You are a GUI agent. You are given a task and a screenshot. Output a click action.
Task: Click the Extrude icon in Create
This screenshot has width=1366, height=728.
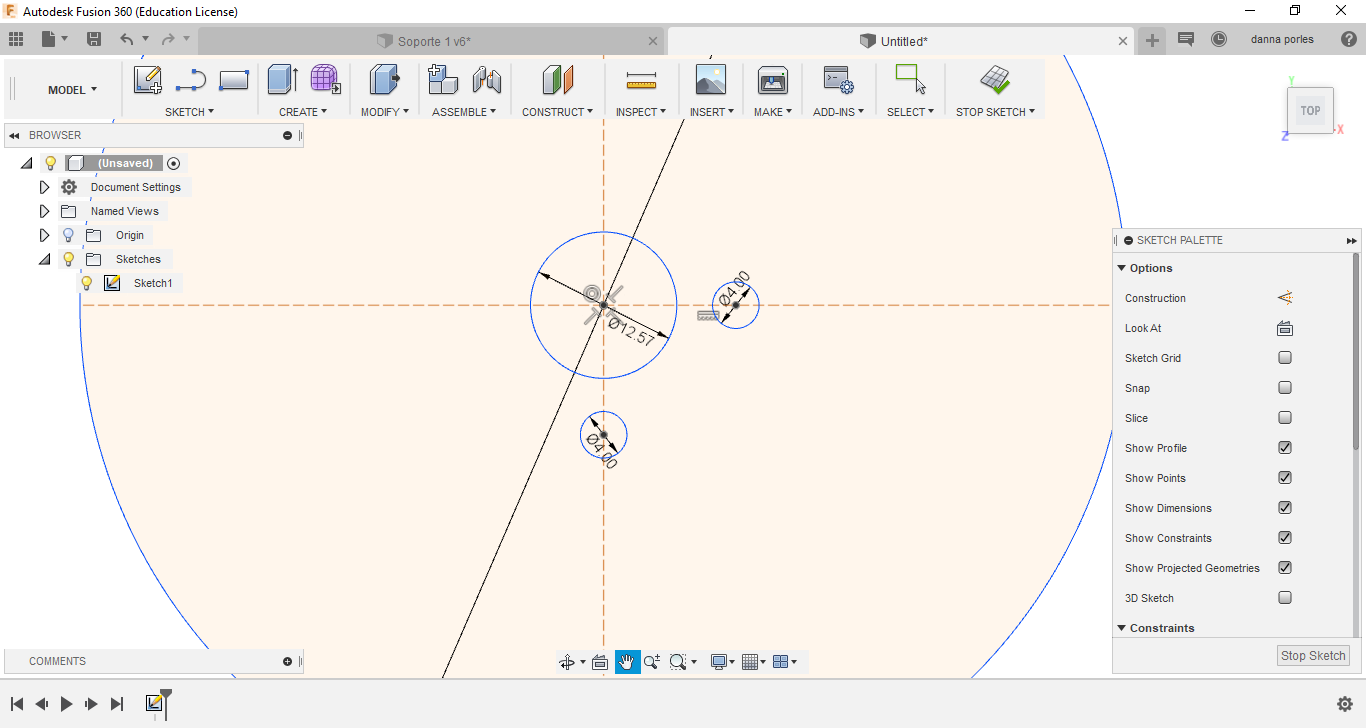point(283,80)
